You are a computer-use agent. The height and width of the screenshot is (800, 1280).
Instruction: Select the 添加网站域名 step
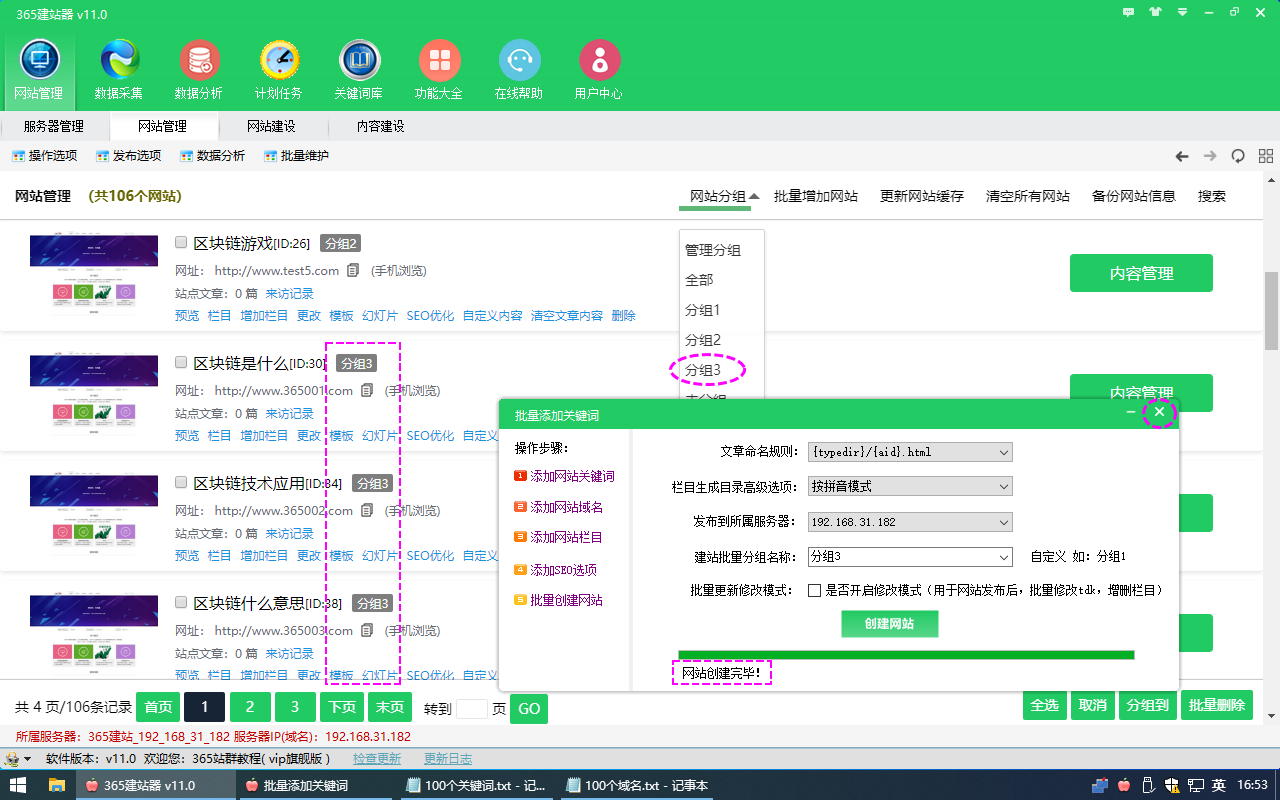558,507
